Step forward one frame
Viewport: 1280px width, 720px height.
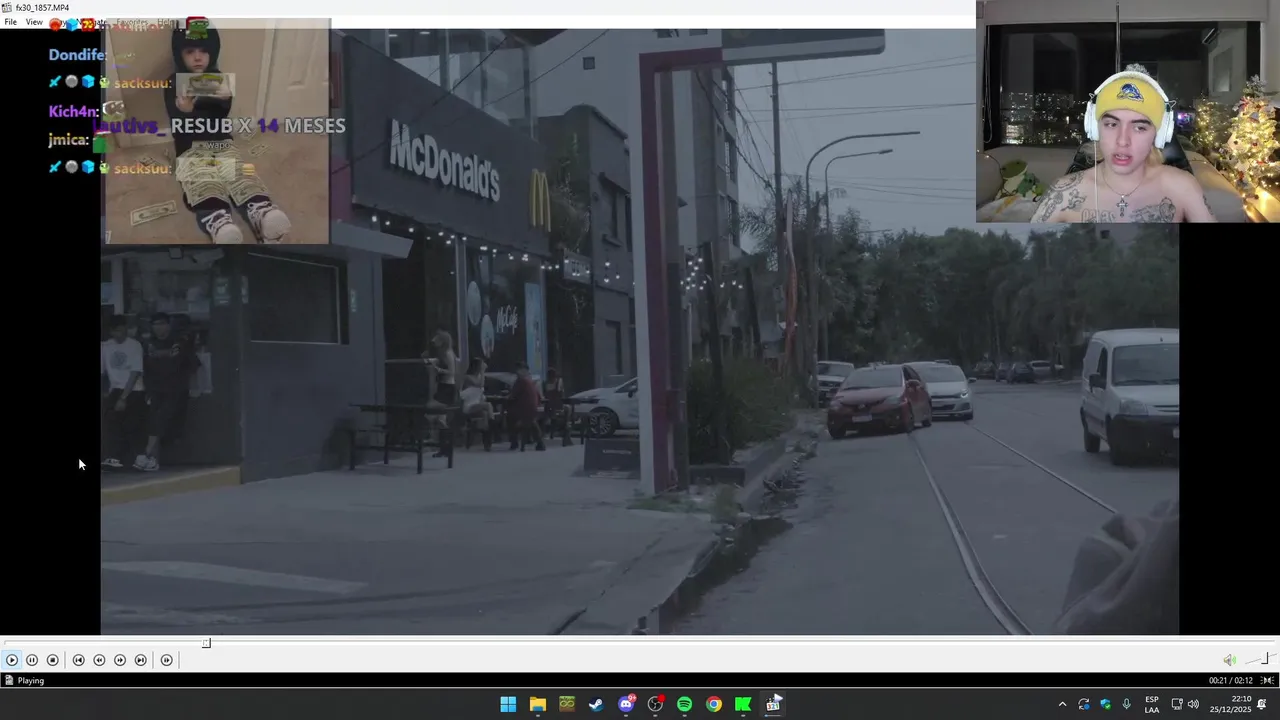coord(166,660)
